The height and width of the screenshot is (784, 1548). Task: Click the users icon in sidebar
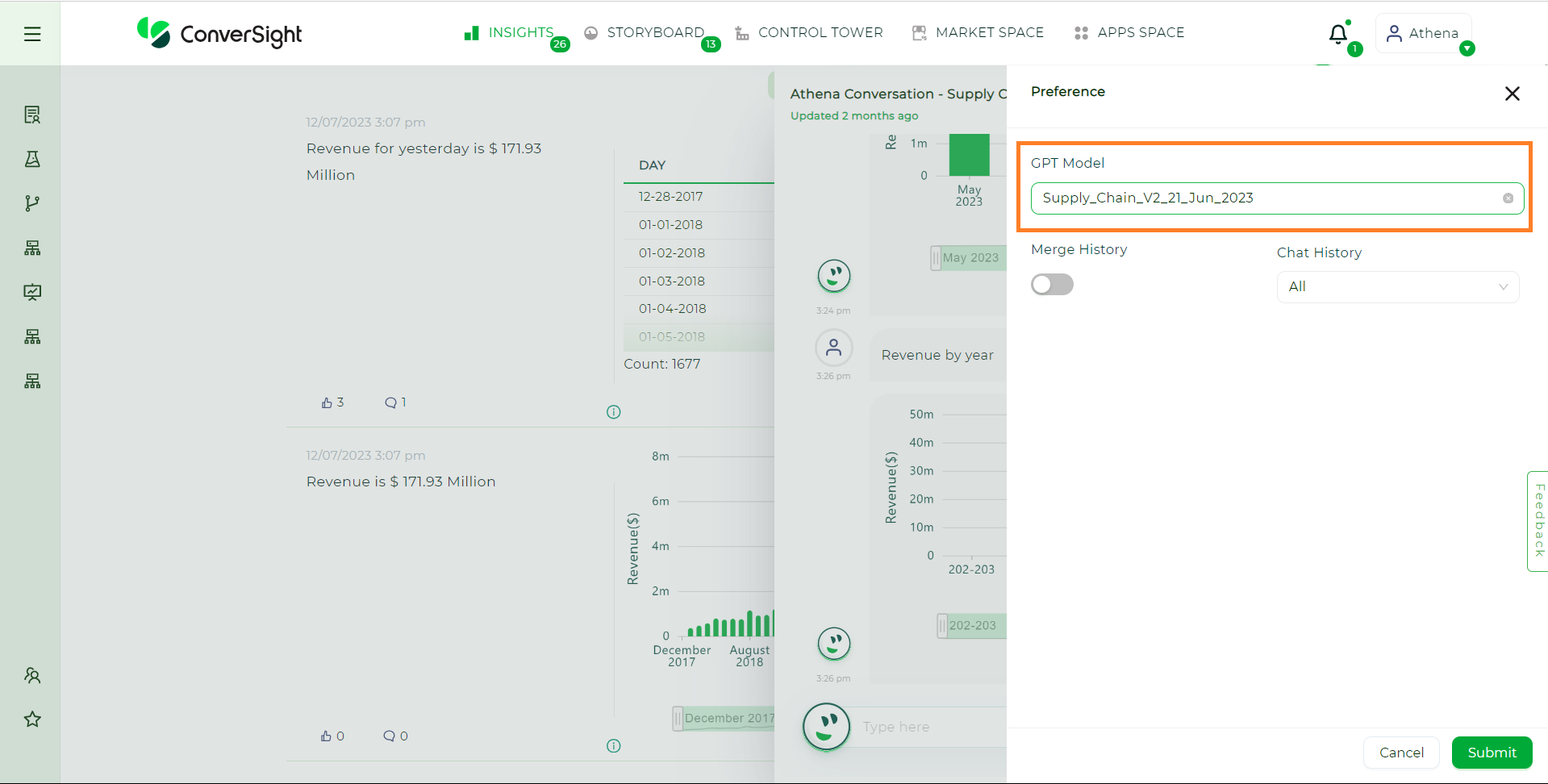[32, 675]
